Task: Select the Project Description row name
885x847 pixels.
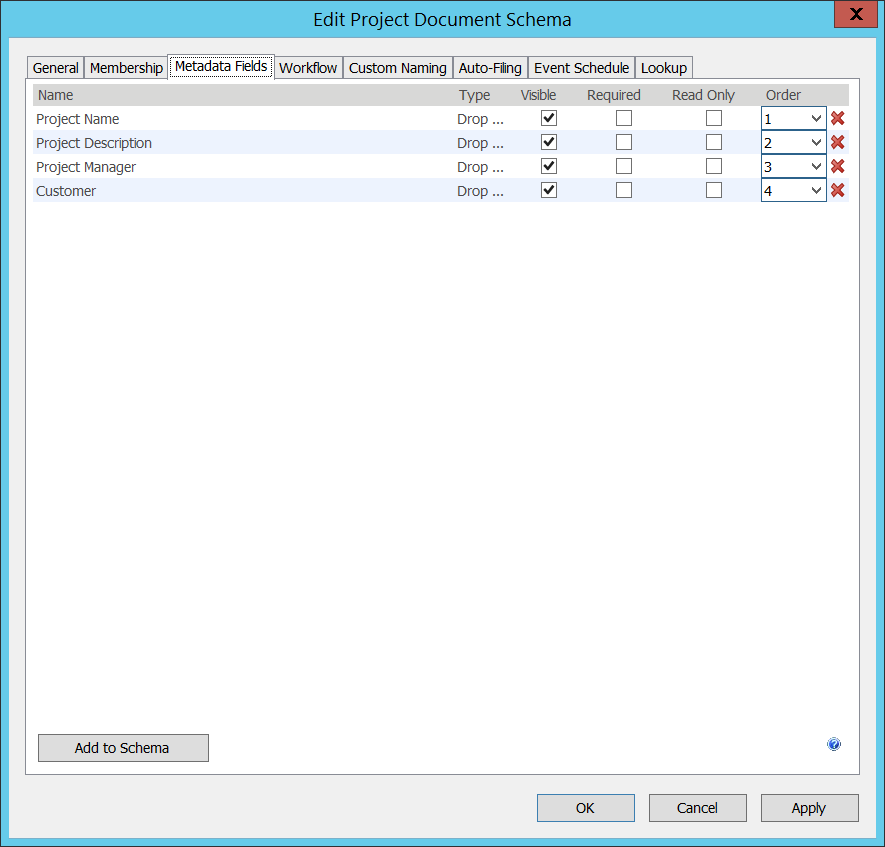Action: [94, 143]
